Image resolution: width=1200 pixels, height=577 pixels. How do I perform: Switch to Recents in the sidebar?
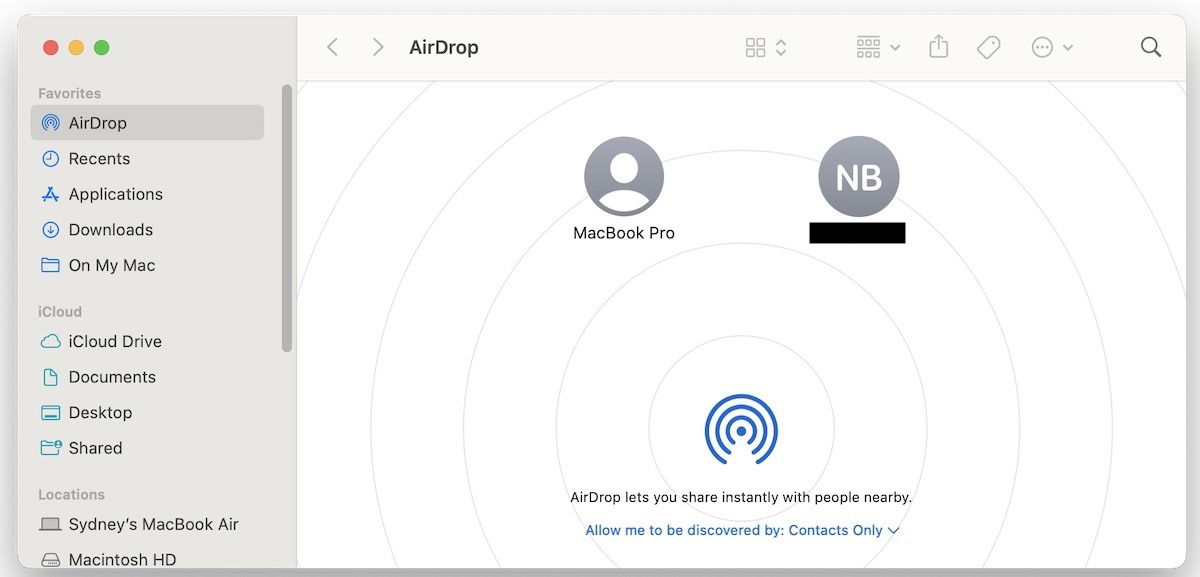coord(100,158)
